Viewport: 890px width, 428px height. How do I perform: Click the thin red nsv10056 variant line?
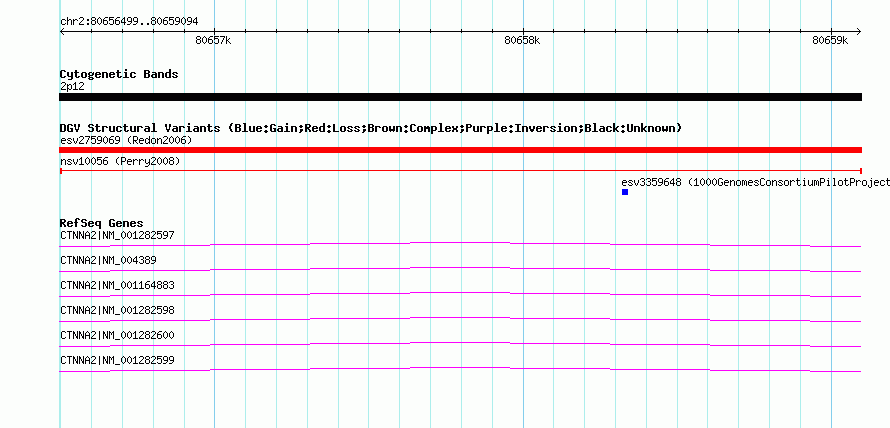pyautogui.click(x=460, y=170)
